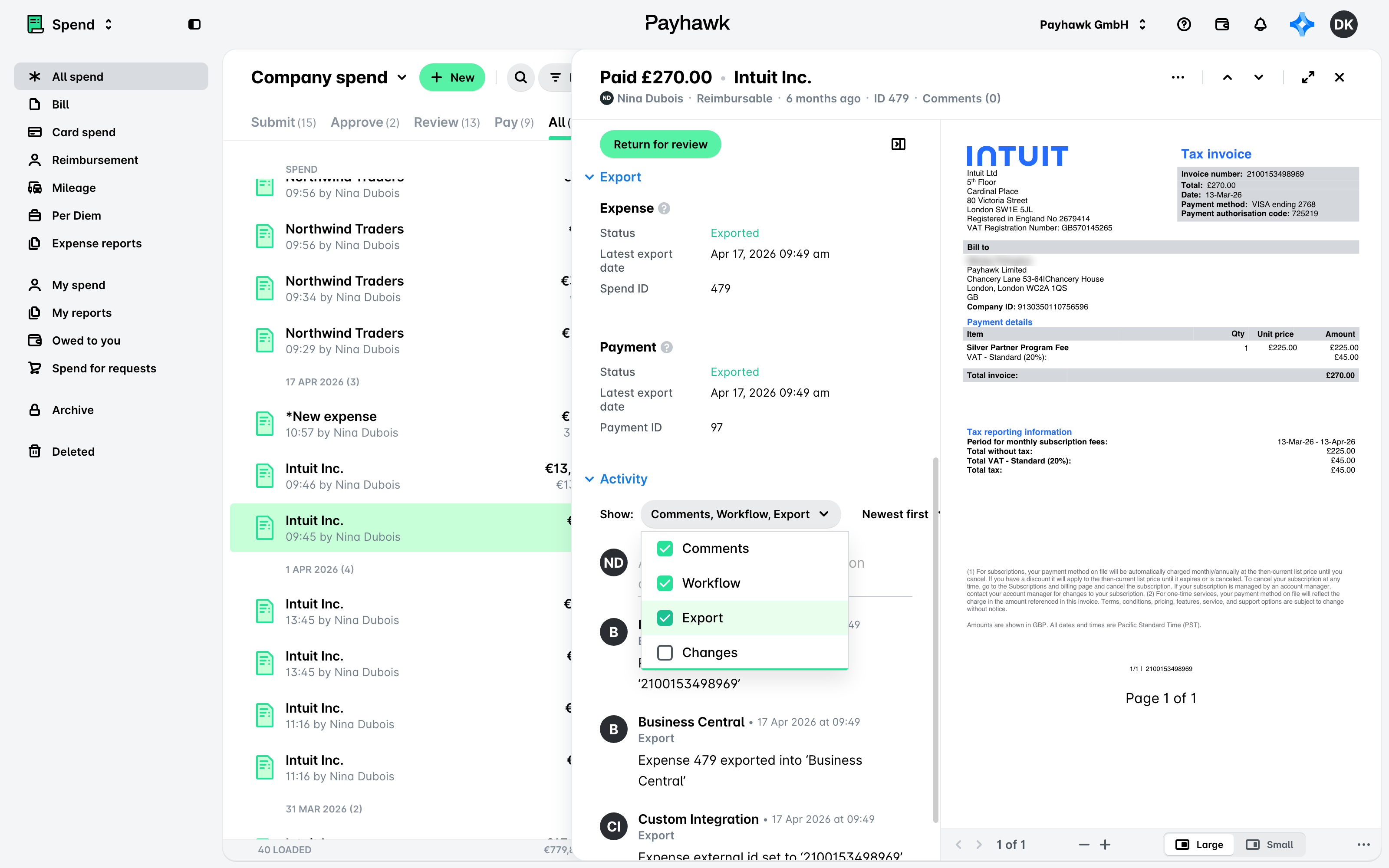
Task: Click the search magnifier icon
Action: [x=520, y=77]
